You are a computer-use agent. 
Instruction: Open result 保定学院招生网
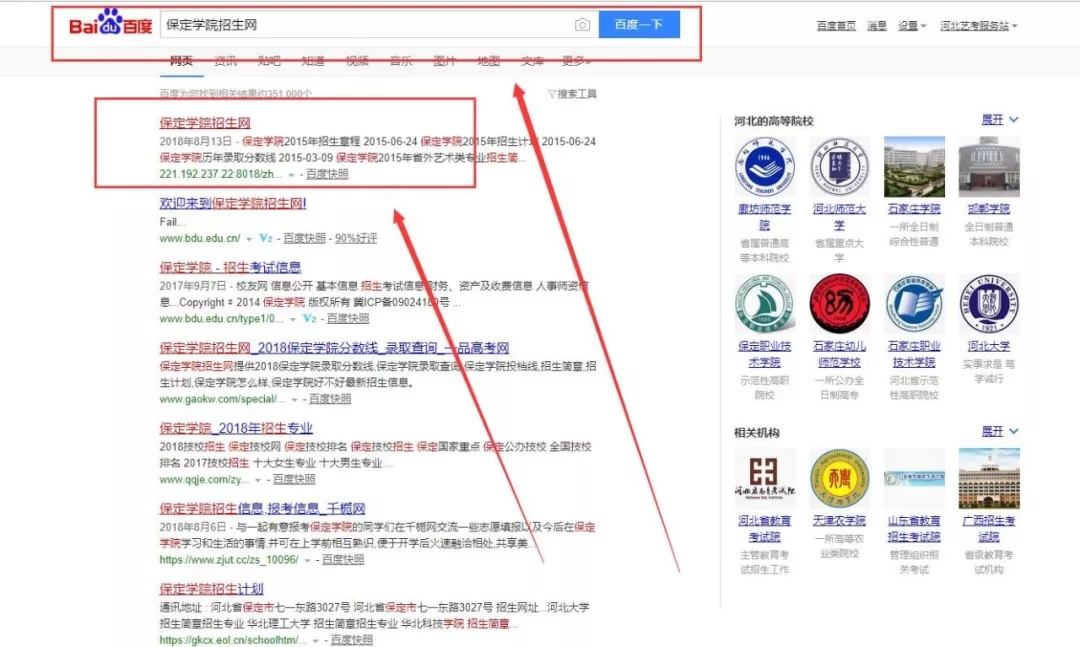(205, 123)
